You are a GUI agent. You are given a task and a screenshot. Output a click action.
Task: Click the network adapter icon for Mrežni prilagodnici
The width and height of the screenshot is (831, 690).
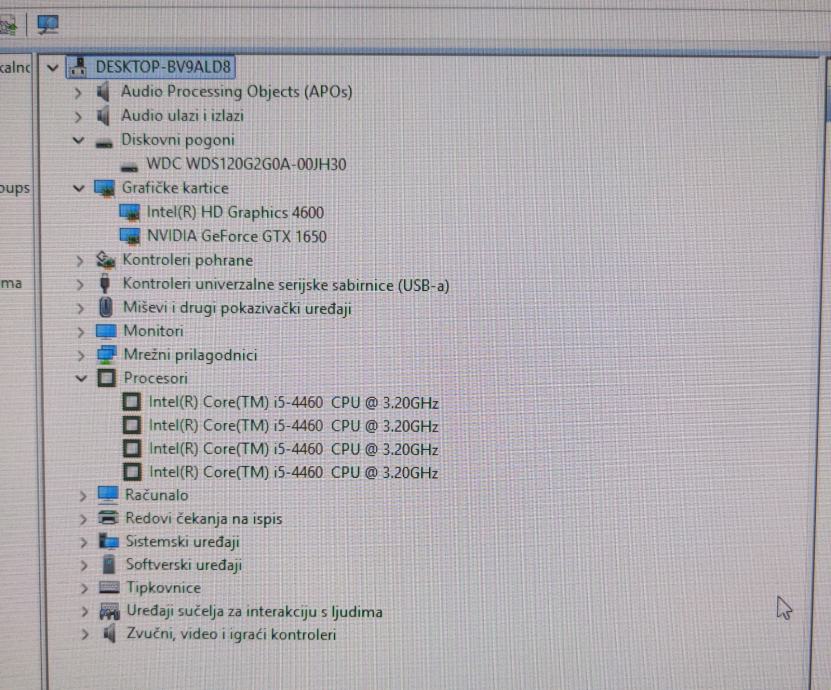107,355
